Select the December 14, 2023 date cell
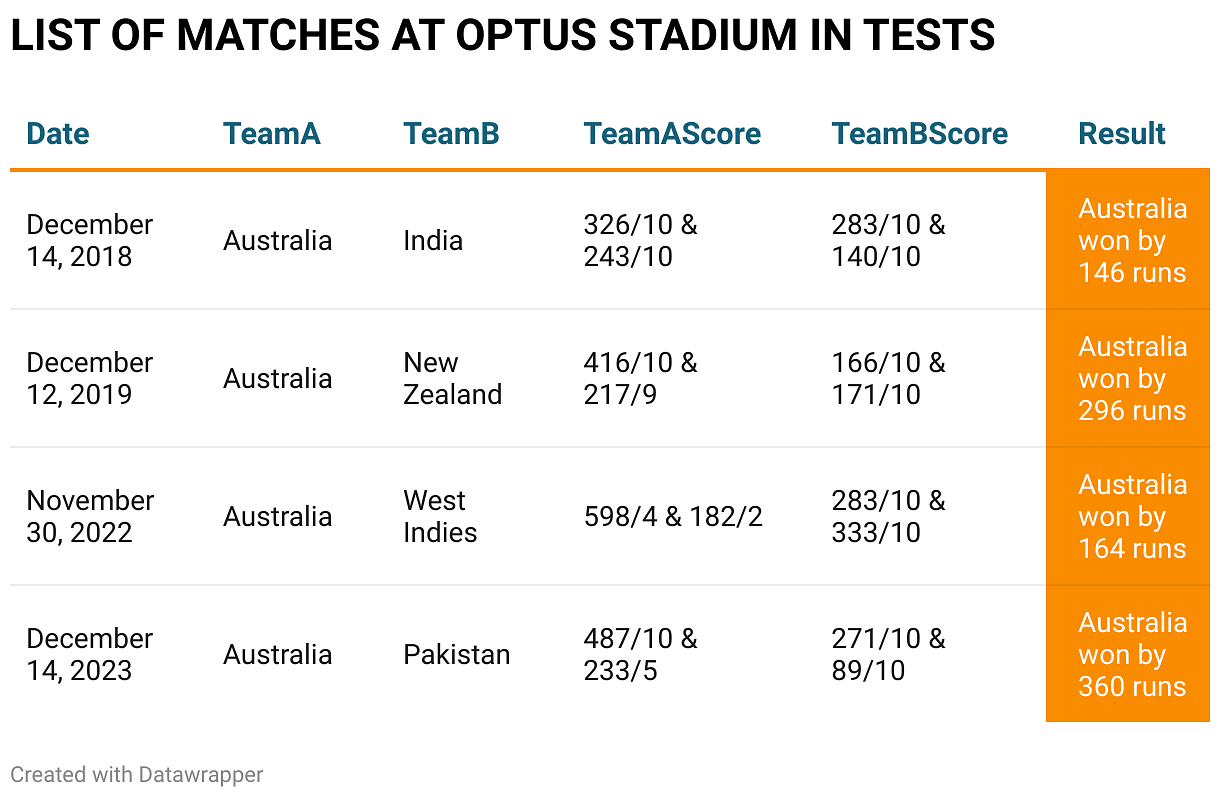1220x798 pixels. 89,655
